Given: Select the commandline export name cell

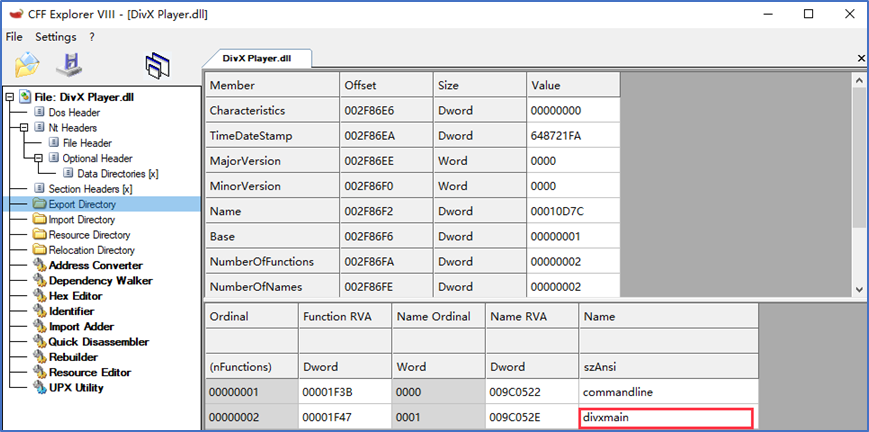Looking at the screenshot, I should [668, 392].
